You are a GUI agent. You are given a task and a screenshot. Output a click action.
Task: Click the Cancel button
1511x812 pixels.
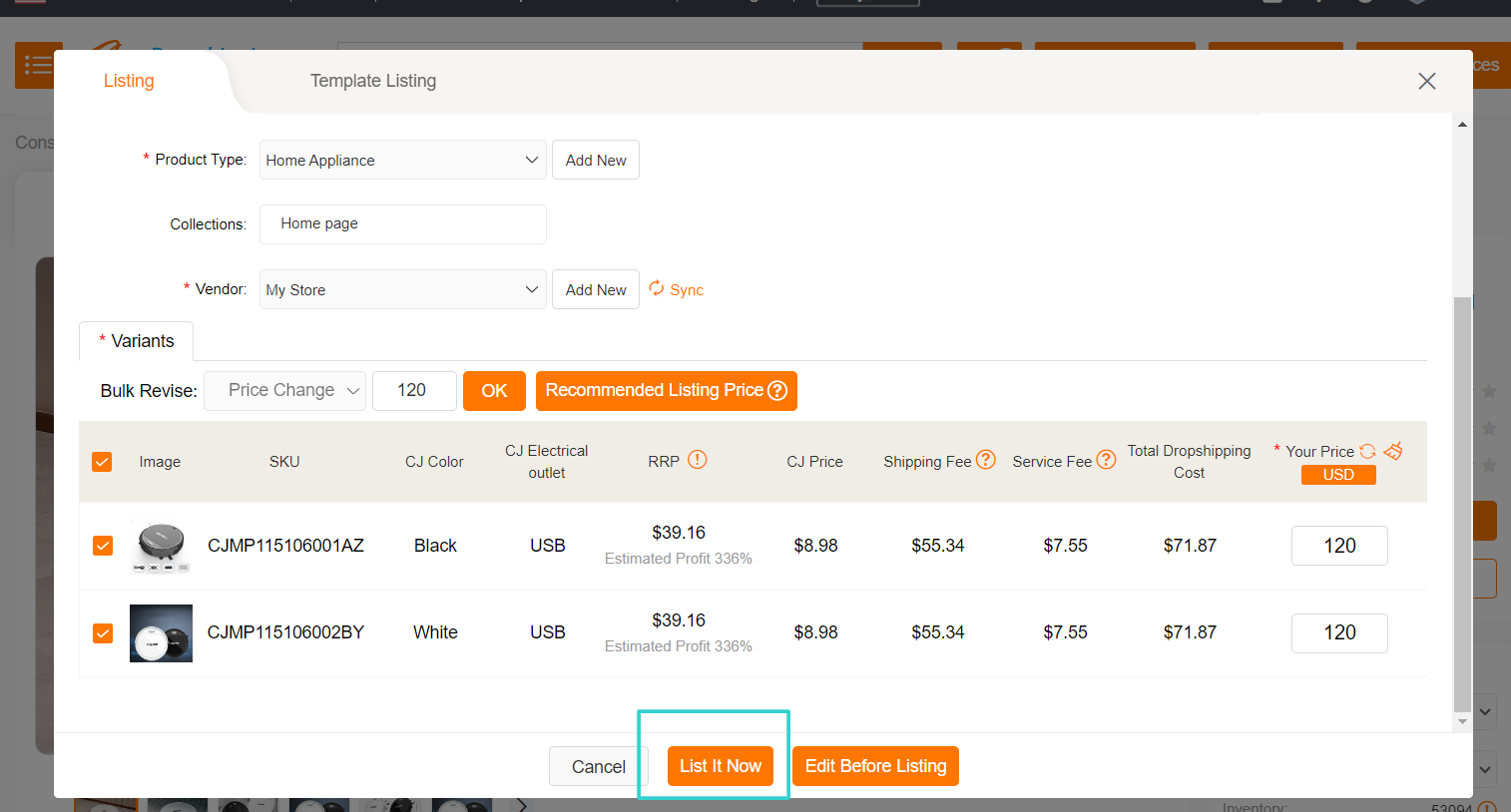tap(599, 766)
